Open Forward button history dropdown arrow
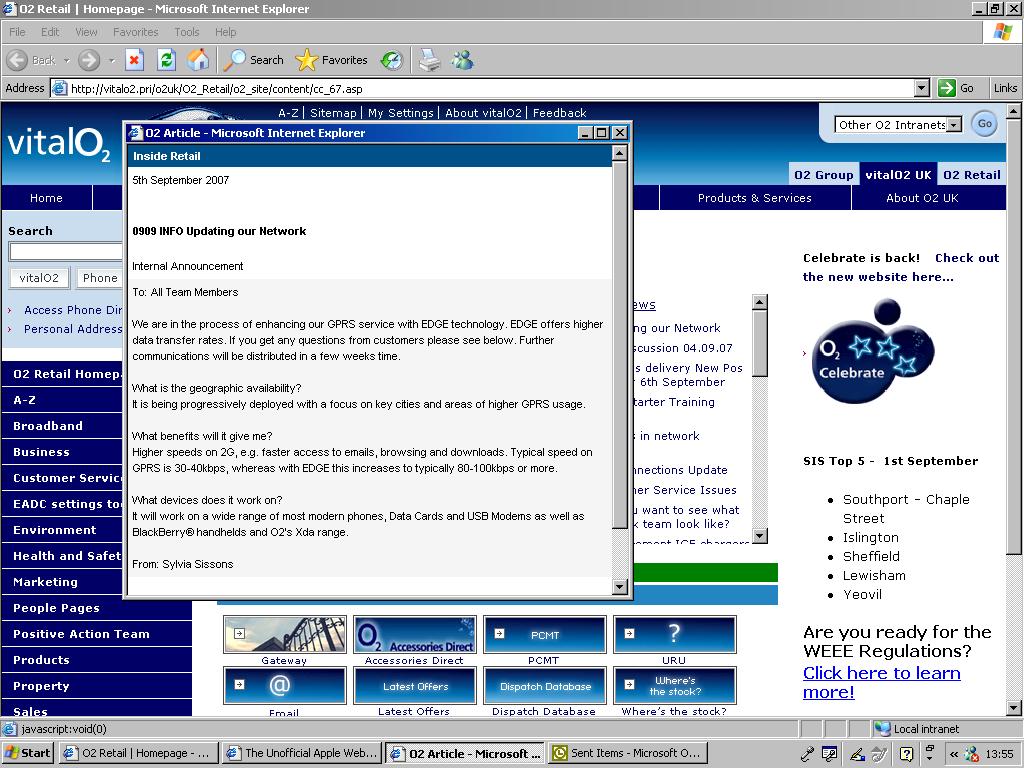 (x=112, y=60)
